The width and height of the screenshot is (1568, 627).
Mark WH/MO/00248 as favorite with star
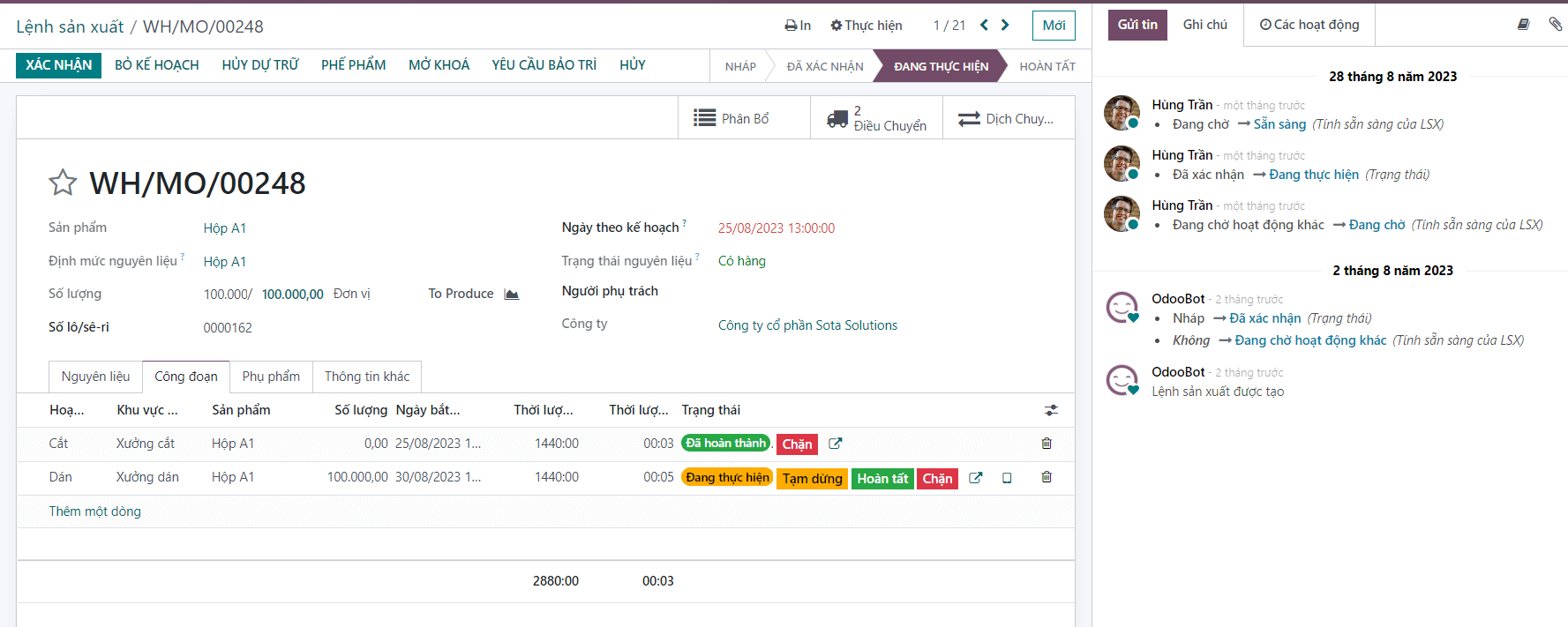[63, 183]
